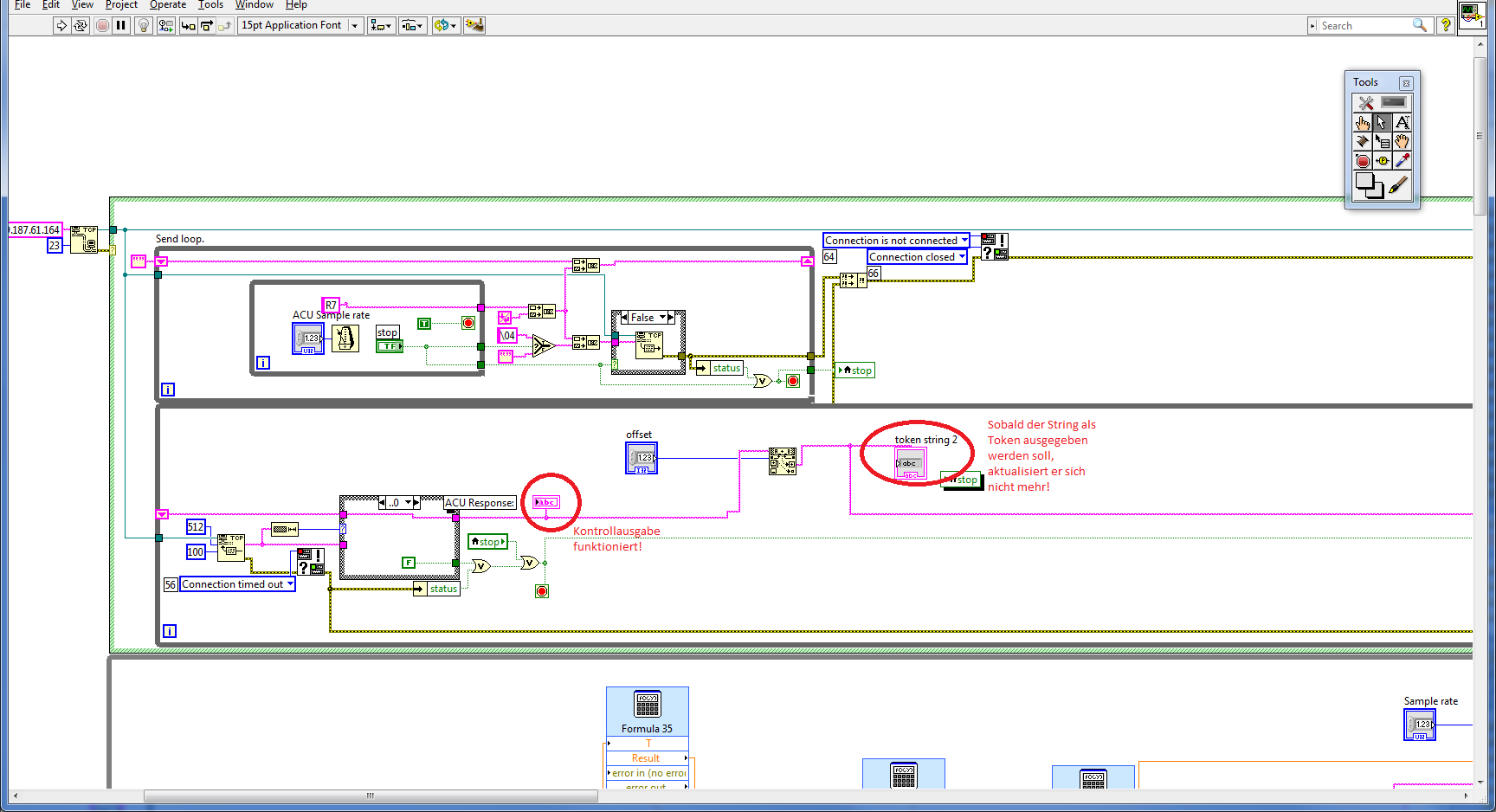Open the File menu
This screenshot has width=1496, height=812.
coord(23,5)
